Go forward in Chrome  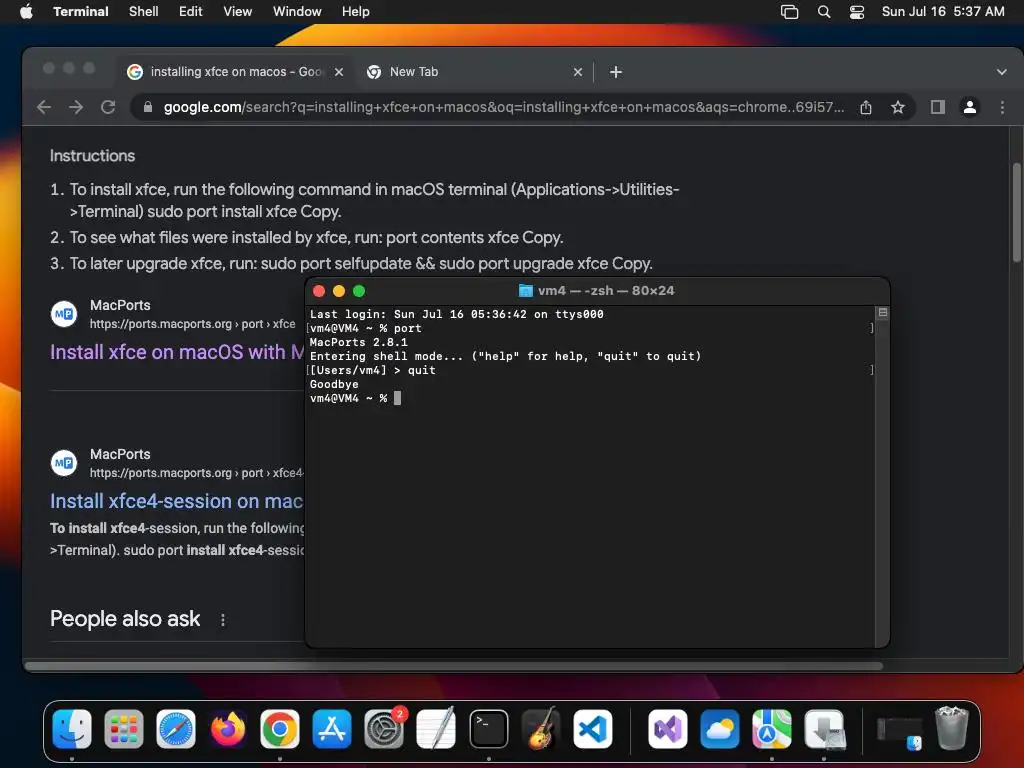pyautogui.click(x=76, y=107)
